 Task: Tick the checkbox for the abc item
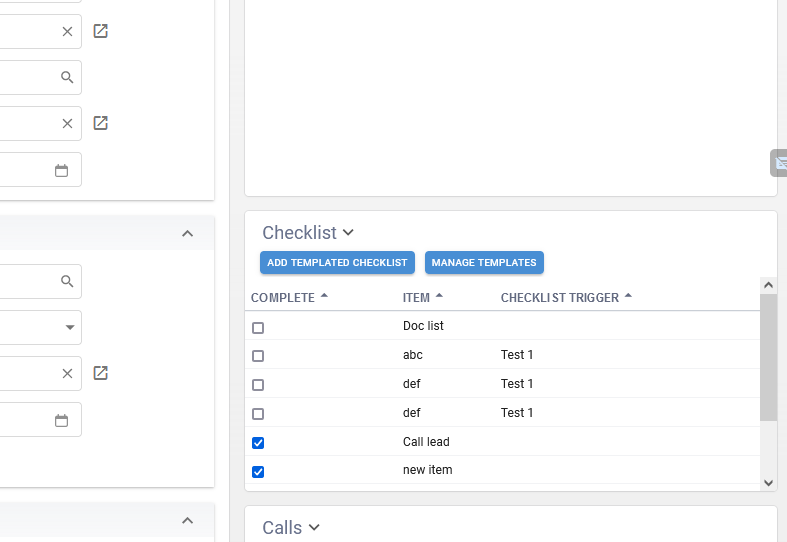pyautogui.click(x=258, y=356)
